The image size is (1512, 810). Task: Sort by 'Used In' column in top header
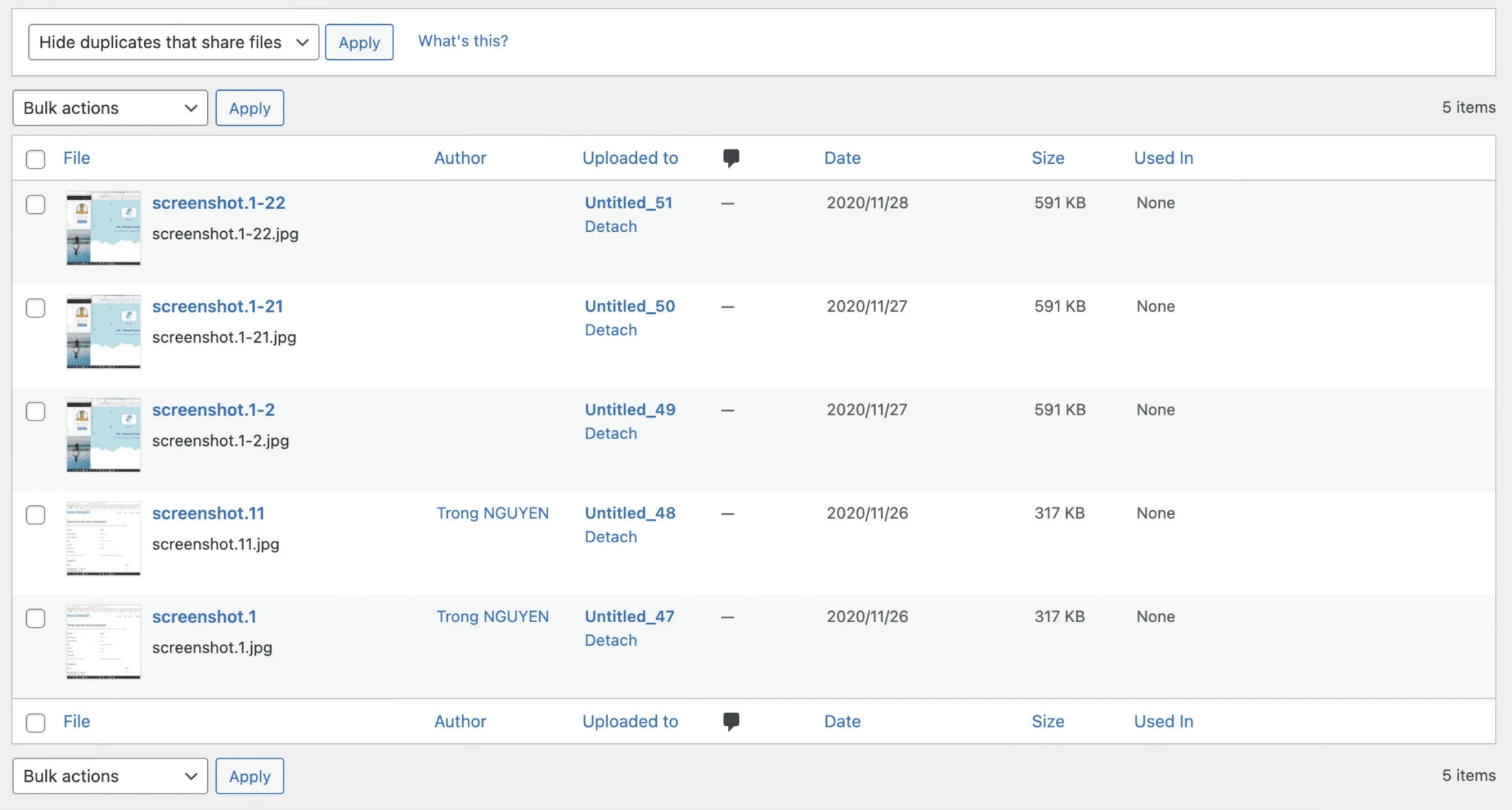[x=1163, y=158]
